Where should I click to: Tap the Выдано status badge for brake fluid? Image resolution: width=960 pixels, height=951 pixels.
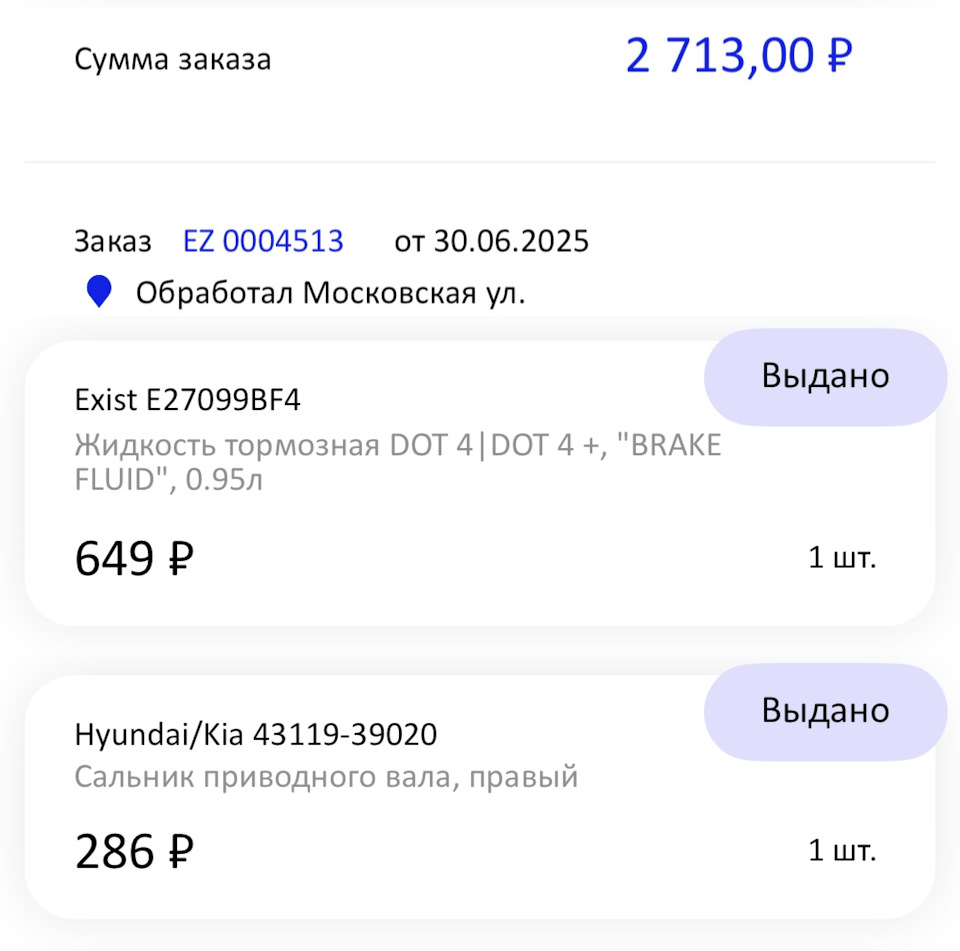pos(825,377)
